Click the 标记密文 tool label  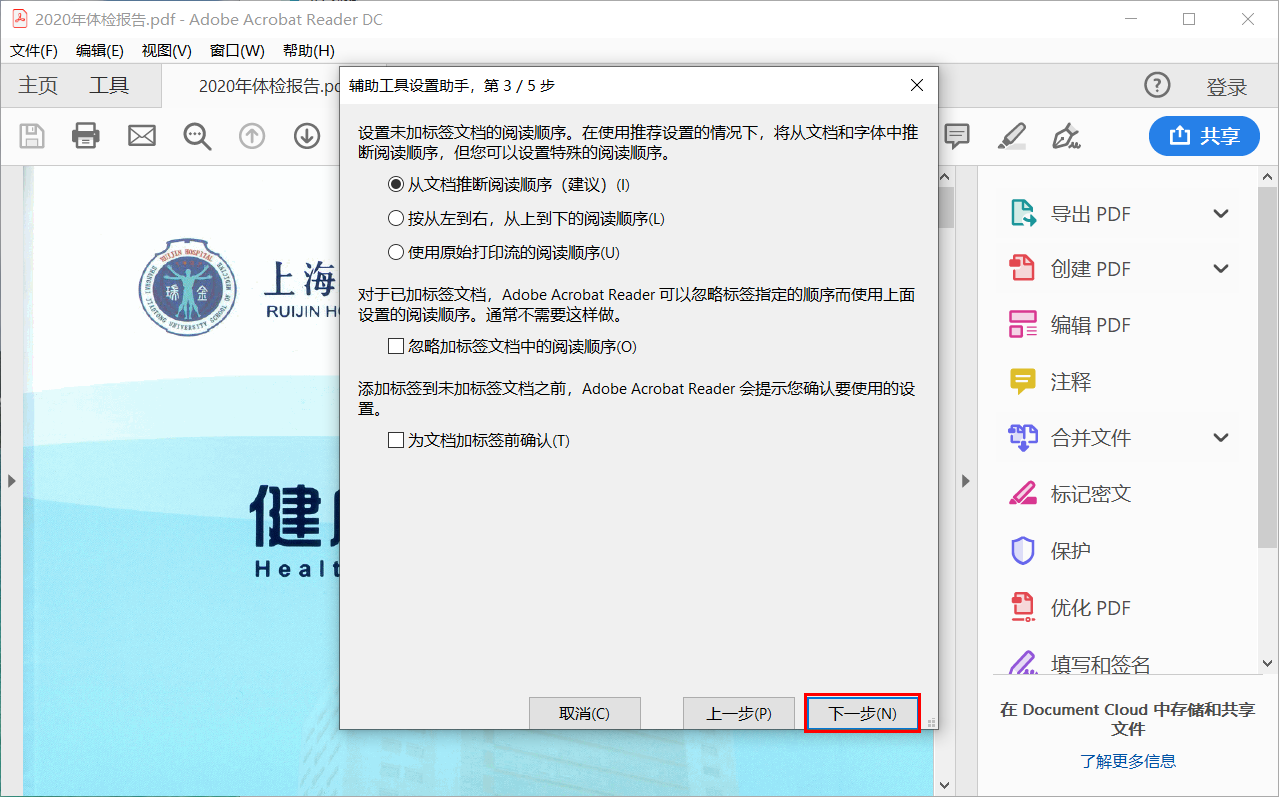click(x=1091, y=494)
